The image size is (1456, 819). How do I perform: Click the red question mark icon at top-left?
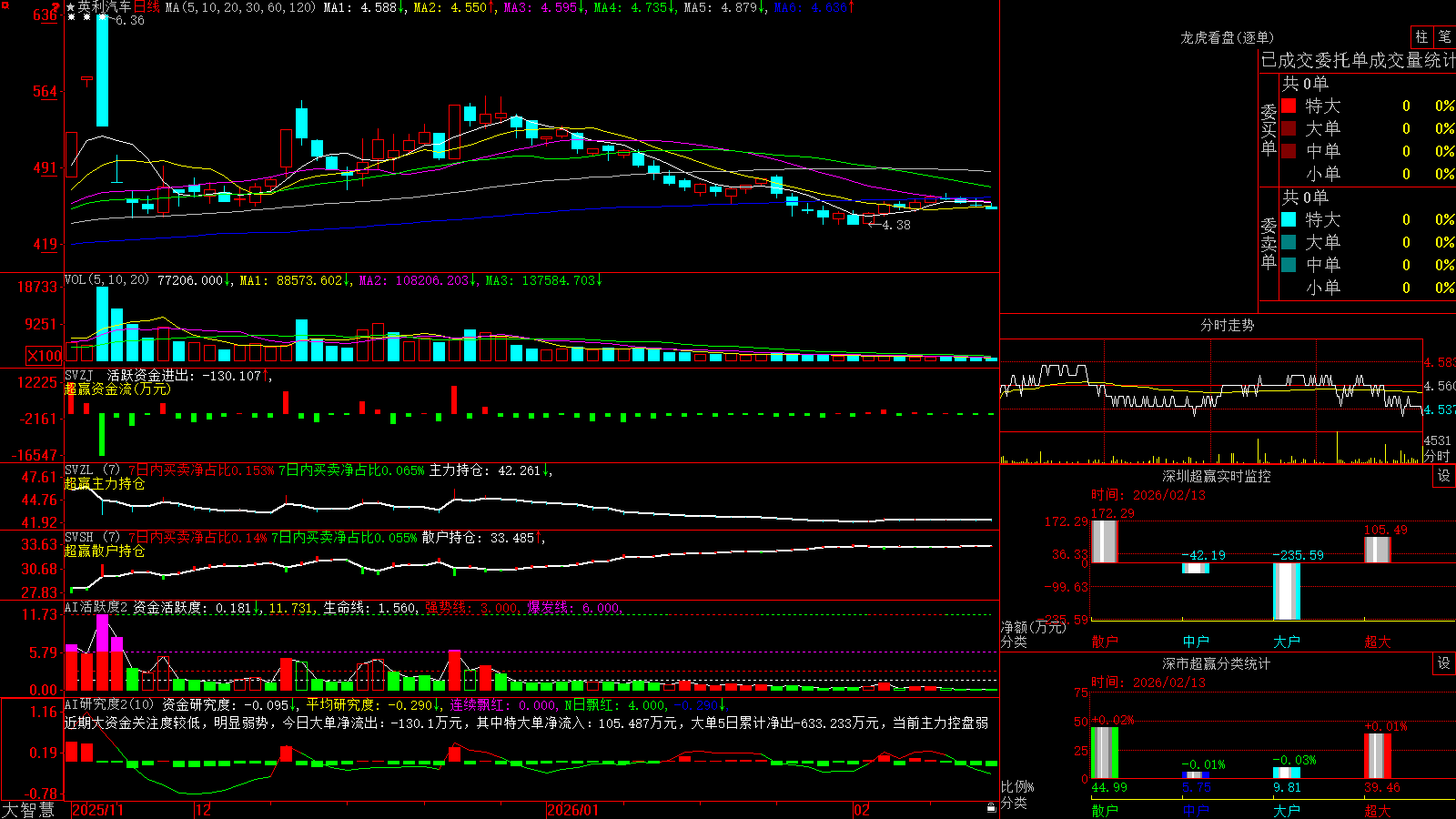[x=56, y=6]
